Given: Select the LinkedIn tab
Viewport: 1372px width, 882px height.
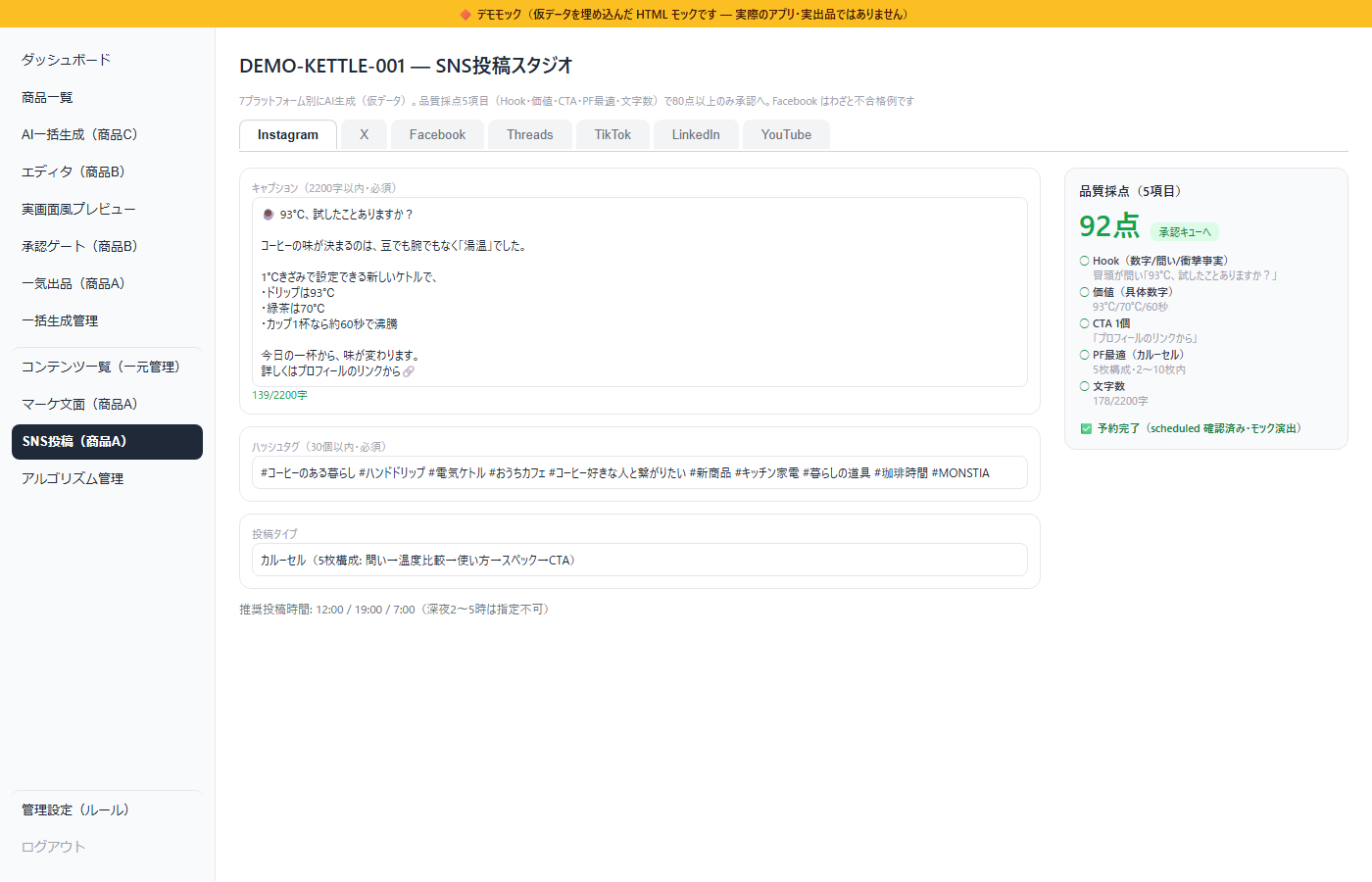Looking at the screenshot, I should click(x=696, y=135).
